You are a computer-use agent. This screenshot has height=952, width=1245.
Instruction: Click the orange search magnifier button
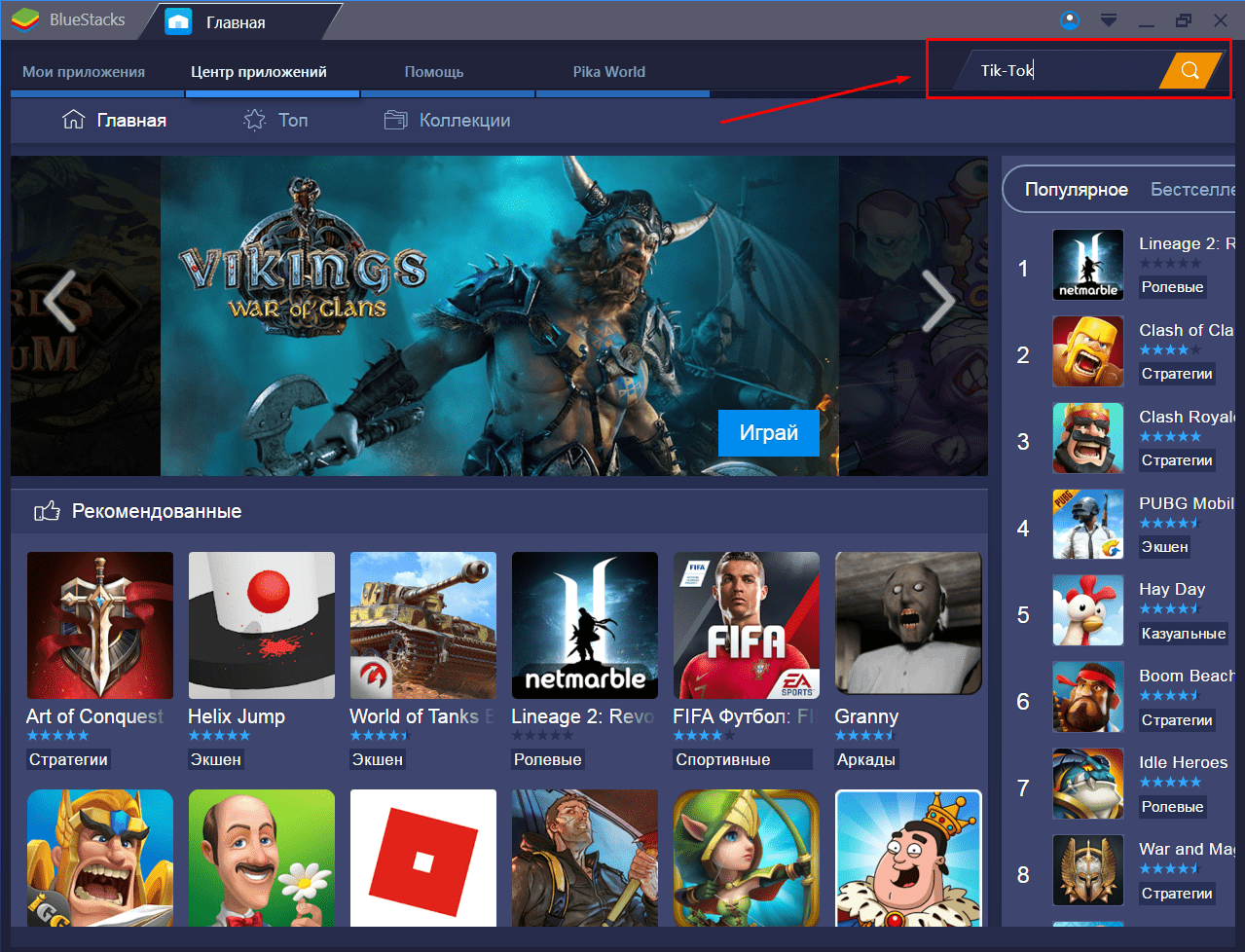[1190, 70]
